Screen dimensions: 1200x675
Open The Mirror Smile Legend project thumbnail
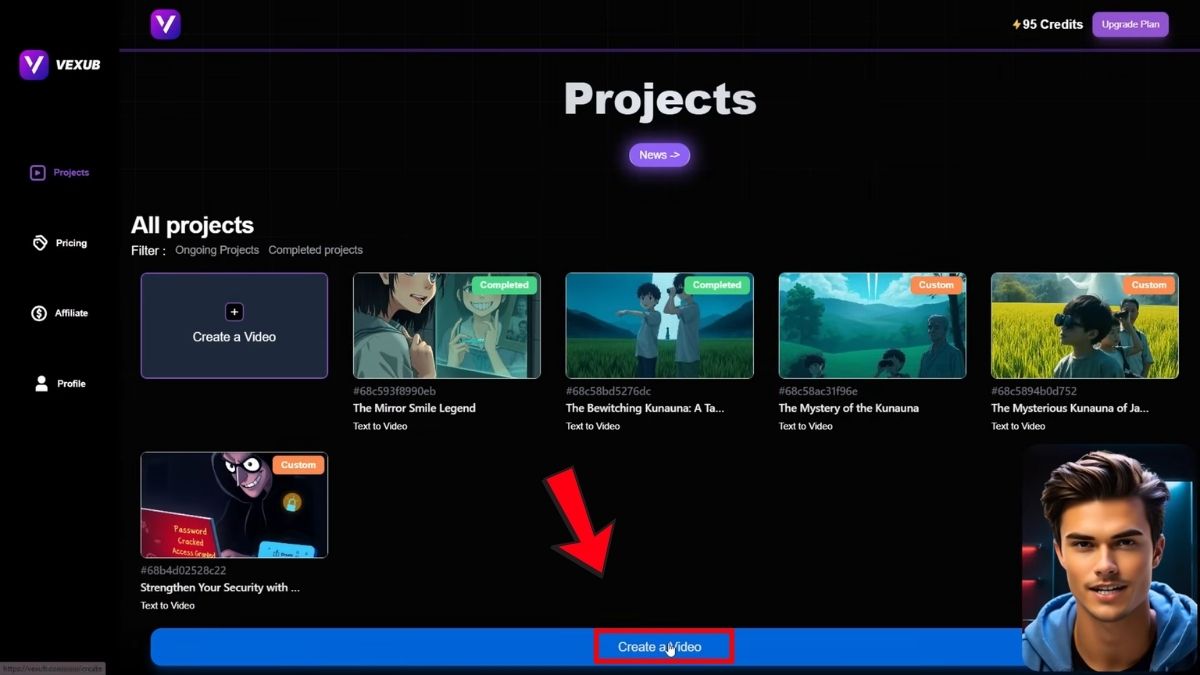446,325
